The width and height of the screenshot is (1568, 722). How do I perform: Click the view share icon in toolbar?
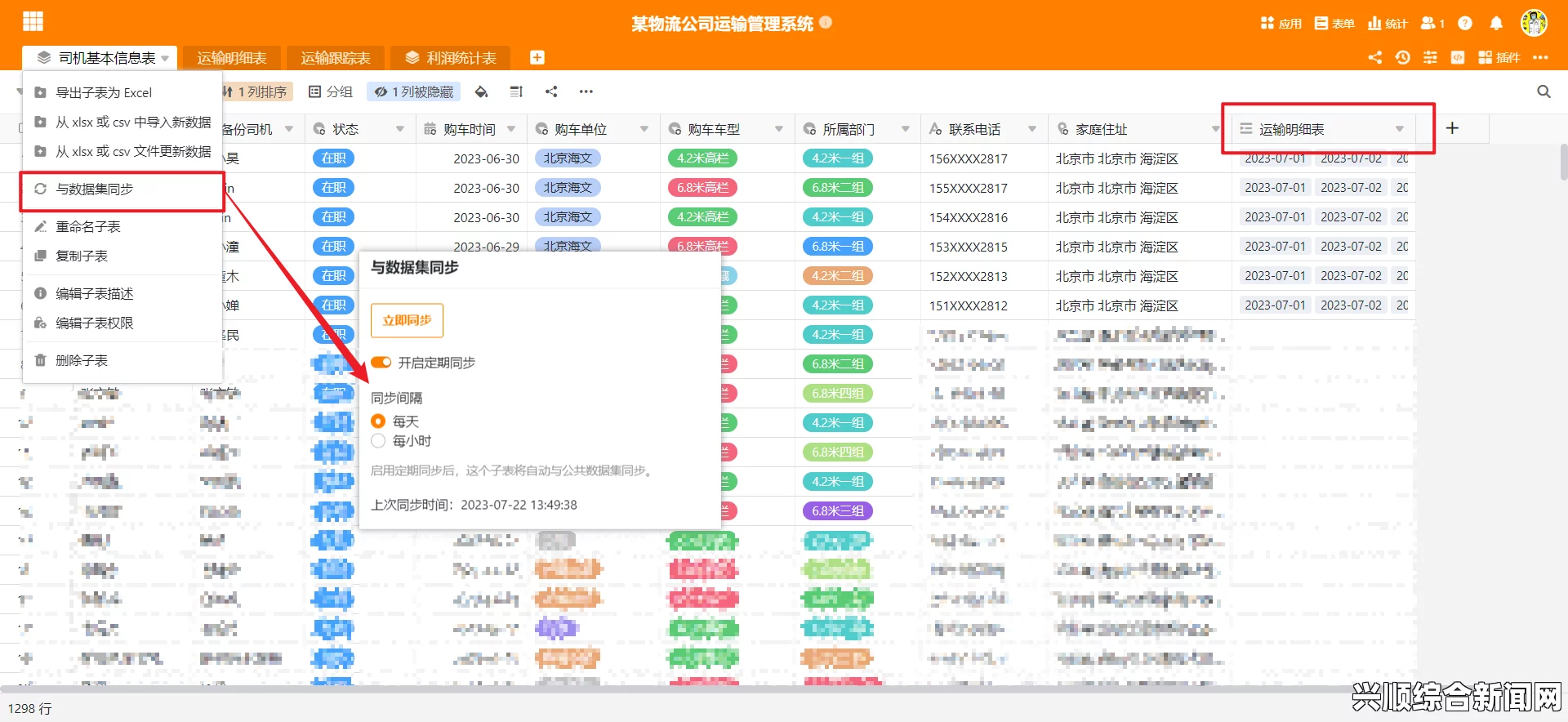coord(551,91)
